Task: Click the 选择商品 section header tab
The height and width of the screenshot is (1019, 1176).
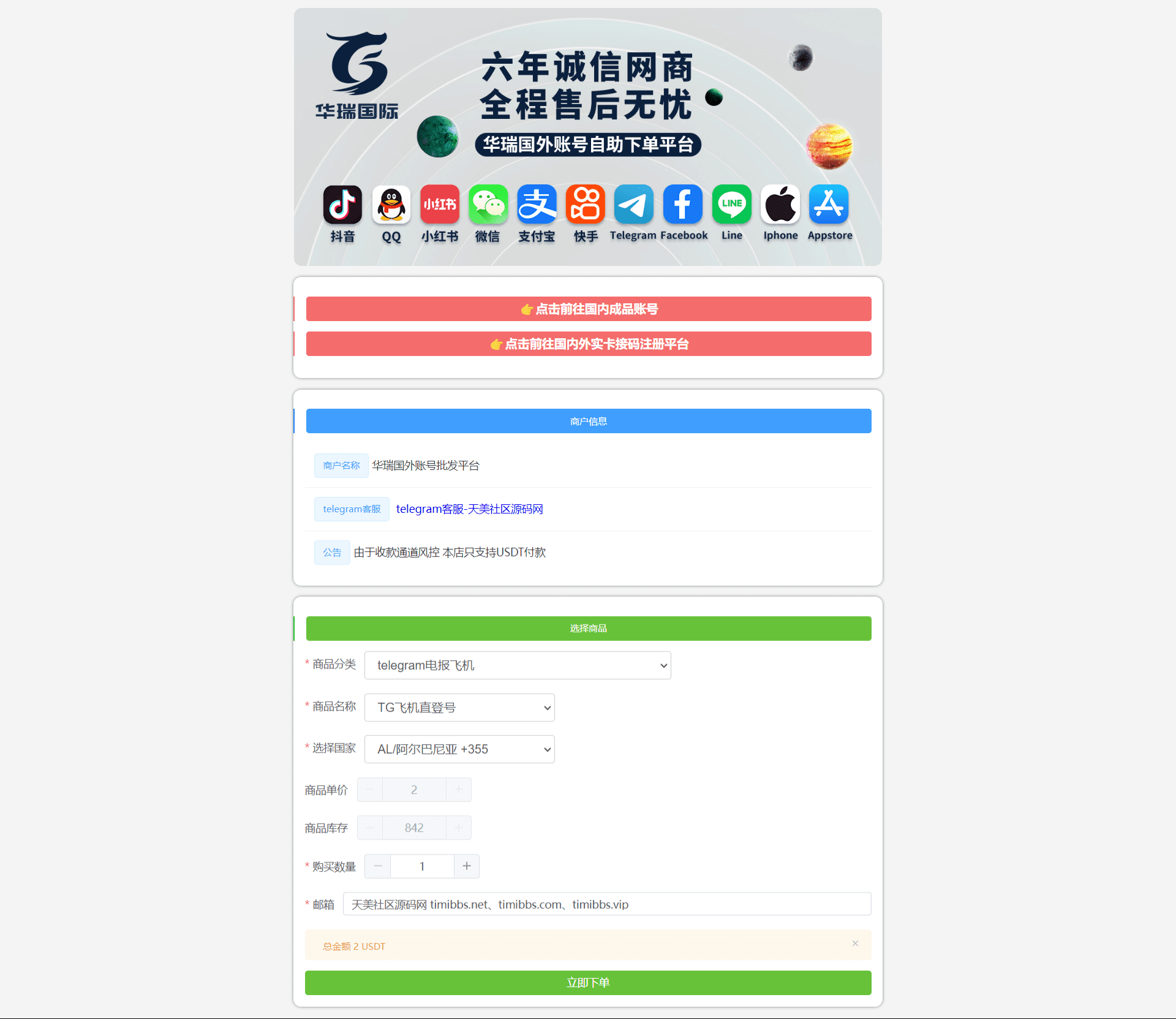Action: (x=588, y=628)
